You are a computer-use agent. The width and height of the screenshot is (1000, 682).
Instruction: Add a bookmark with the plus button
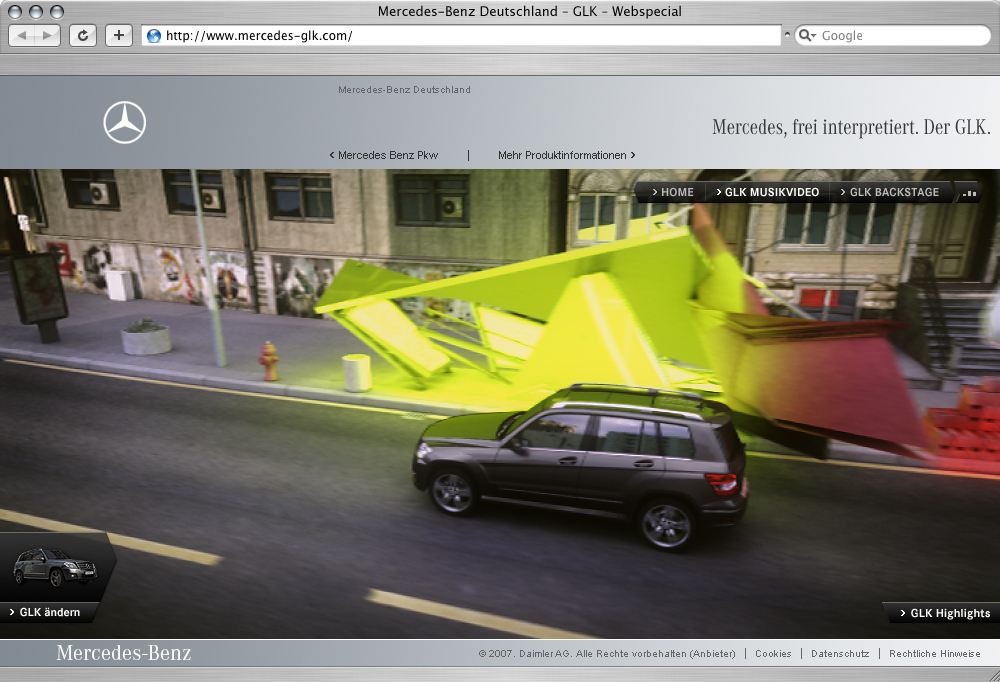pos(119,36)
